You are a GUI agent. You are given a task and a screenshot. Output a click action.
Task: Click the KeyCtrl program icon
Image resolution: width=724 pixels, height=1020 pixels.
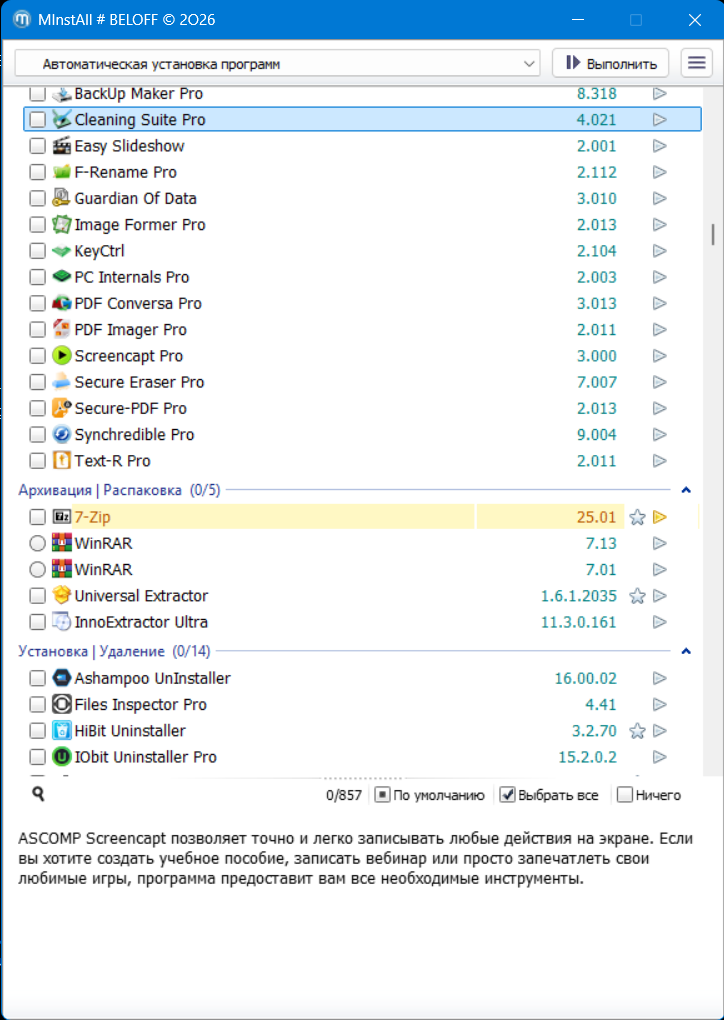tap(61, 251)
